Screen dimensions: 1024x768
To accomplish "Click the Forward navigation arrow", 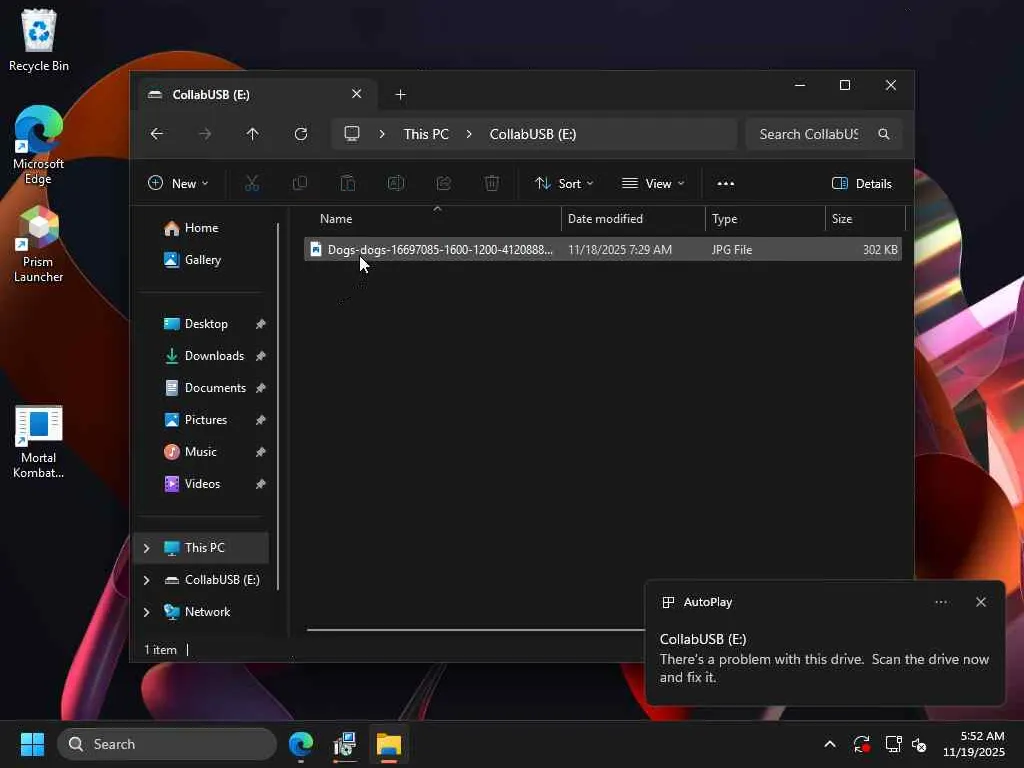I will click(205, 134).
